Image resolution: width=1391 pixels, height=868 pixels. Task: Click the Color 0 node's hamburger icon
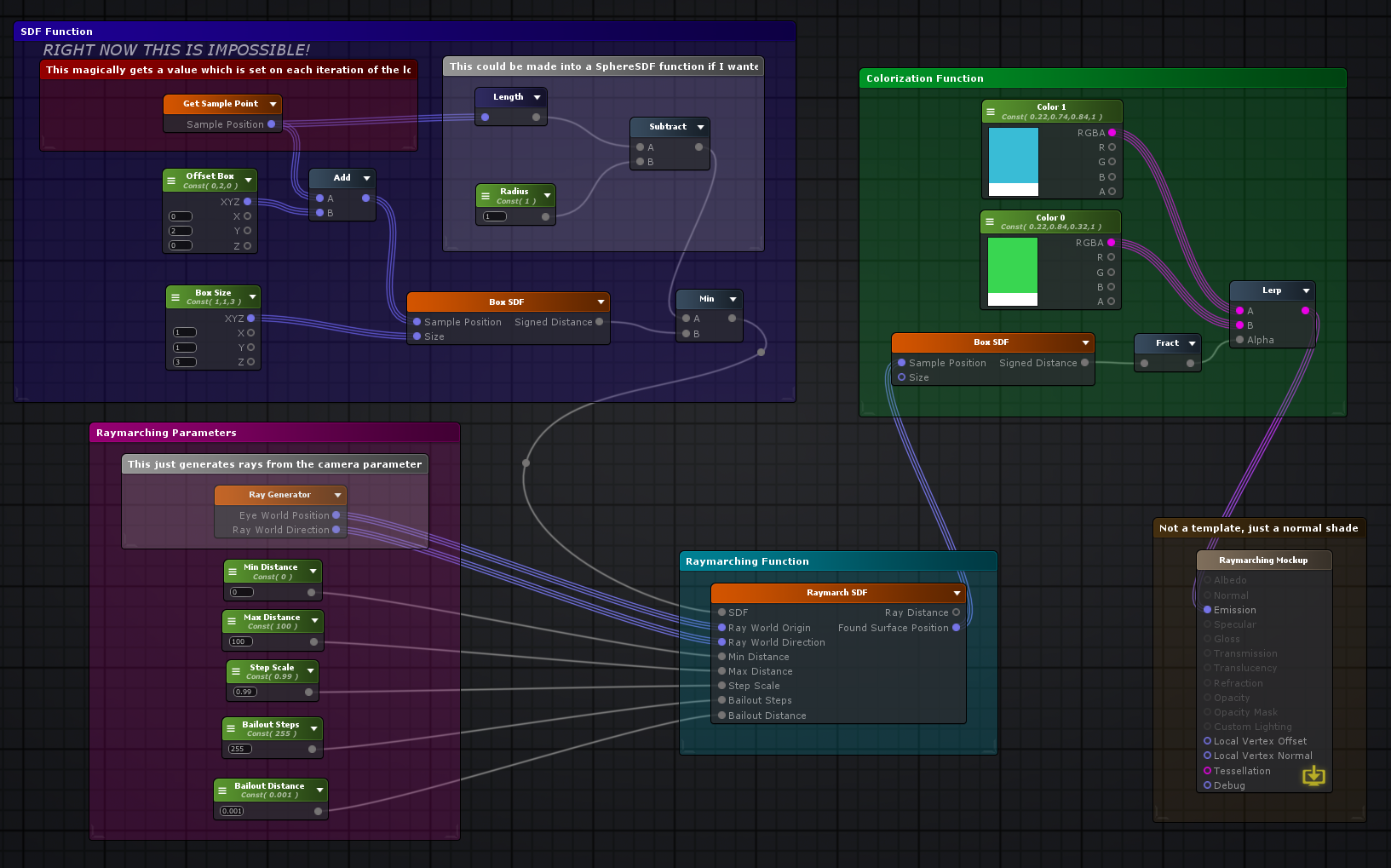click(x=990, y=221)
